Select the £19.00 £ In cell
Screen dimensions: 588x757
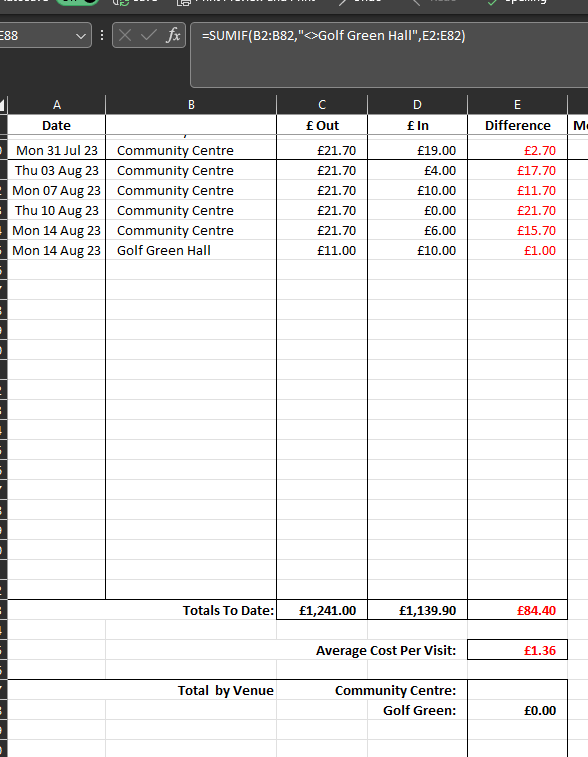(x=418, y=151)
